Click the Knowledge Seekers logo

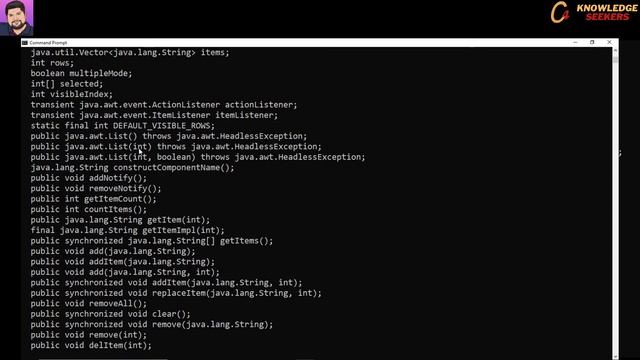[x=594, y=12]
